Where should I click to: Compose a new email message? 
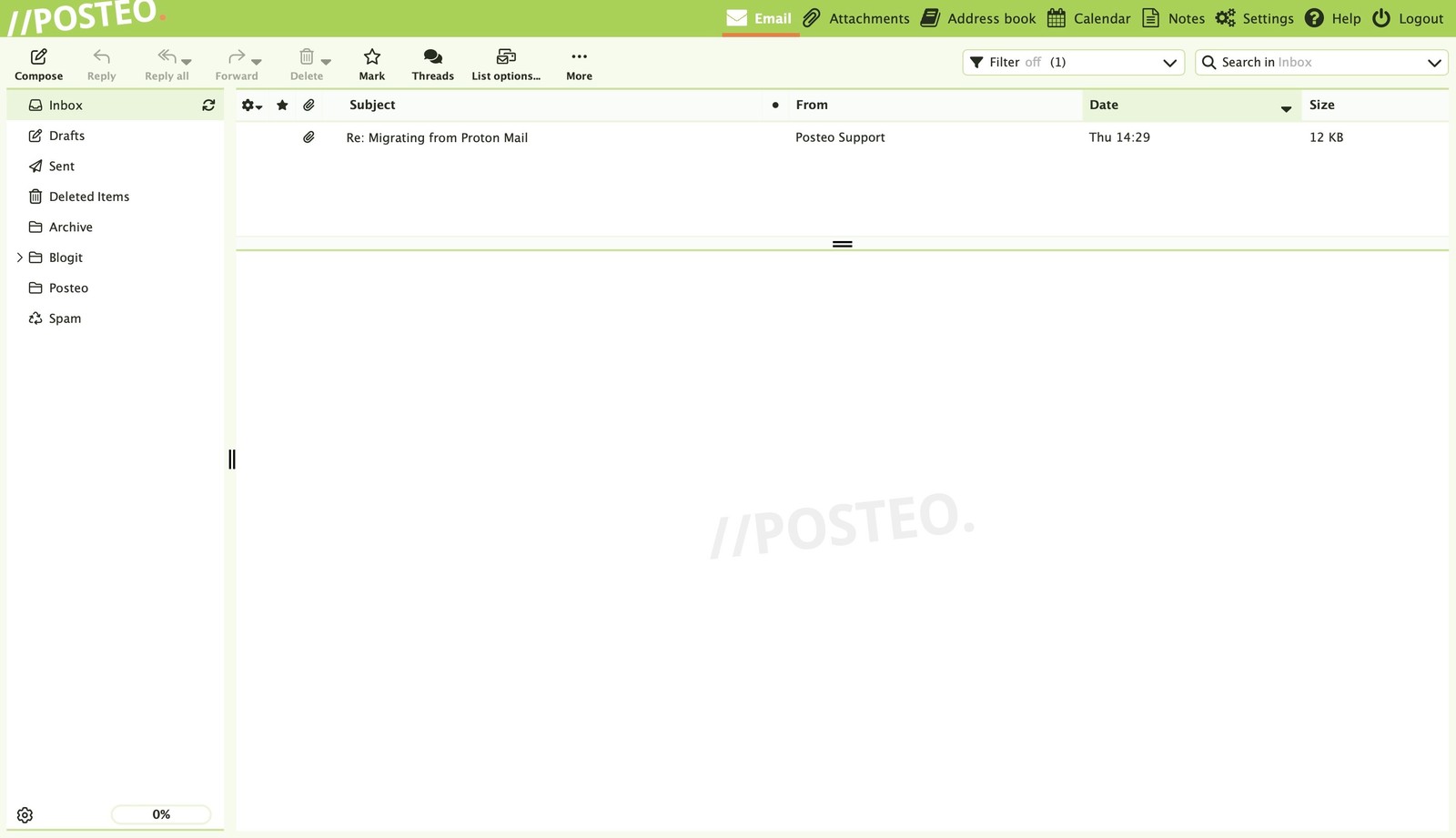38,65
